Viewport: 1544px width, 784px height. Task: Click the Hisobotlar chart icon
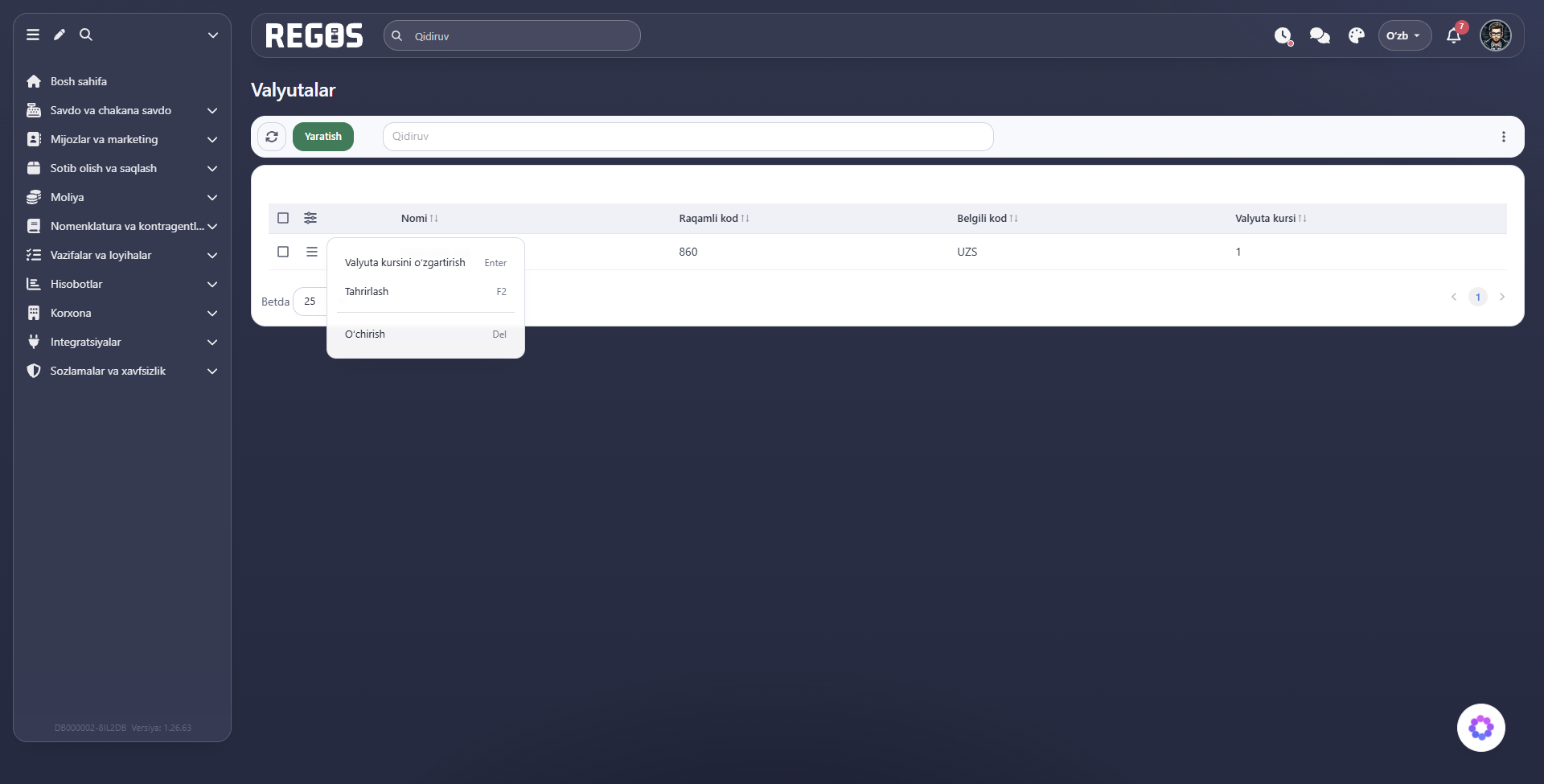click(x=34, y=284)
